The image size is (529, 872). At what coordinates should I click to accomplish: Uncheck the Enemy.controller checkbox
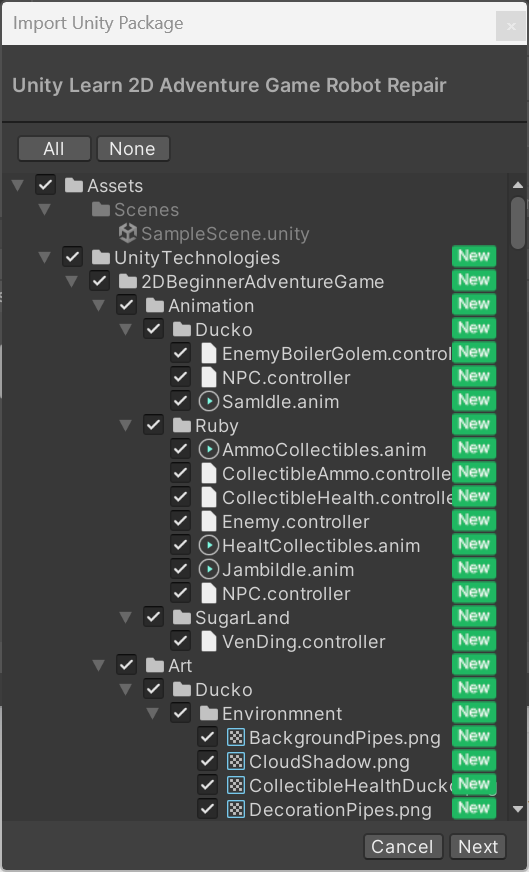[180, 521]
